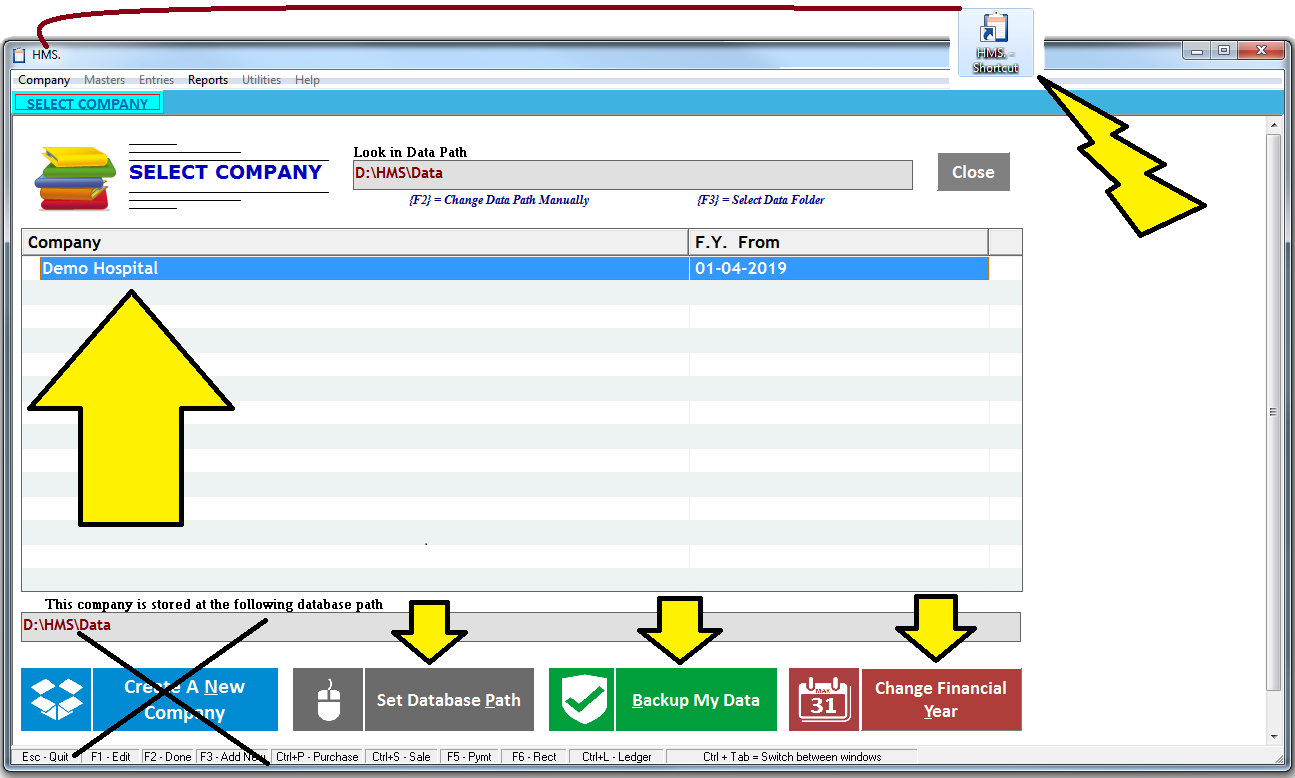Click the green shield icon beside Backup My Data

click(582, 699)
